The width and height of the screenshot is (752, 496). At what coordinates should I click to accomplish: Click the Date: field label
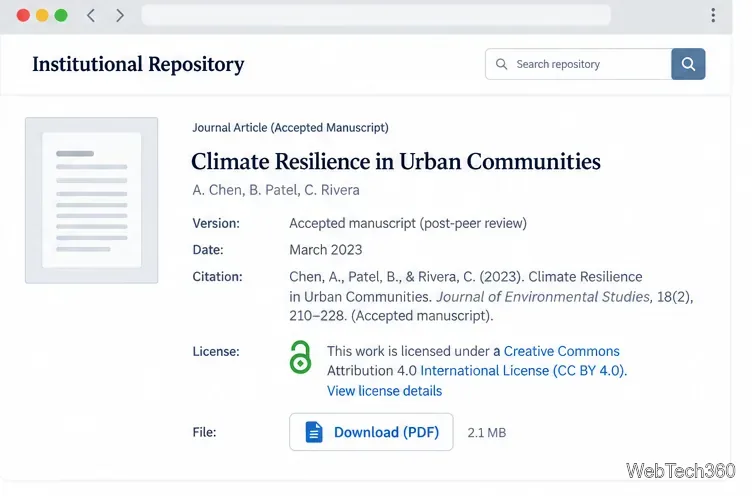pyautogui.click(x=208, y=250)
